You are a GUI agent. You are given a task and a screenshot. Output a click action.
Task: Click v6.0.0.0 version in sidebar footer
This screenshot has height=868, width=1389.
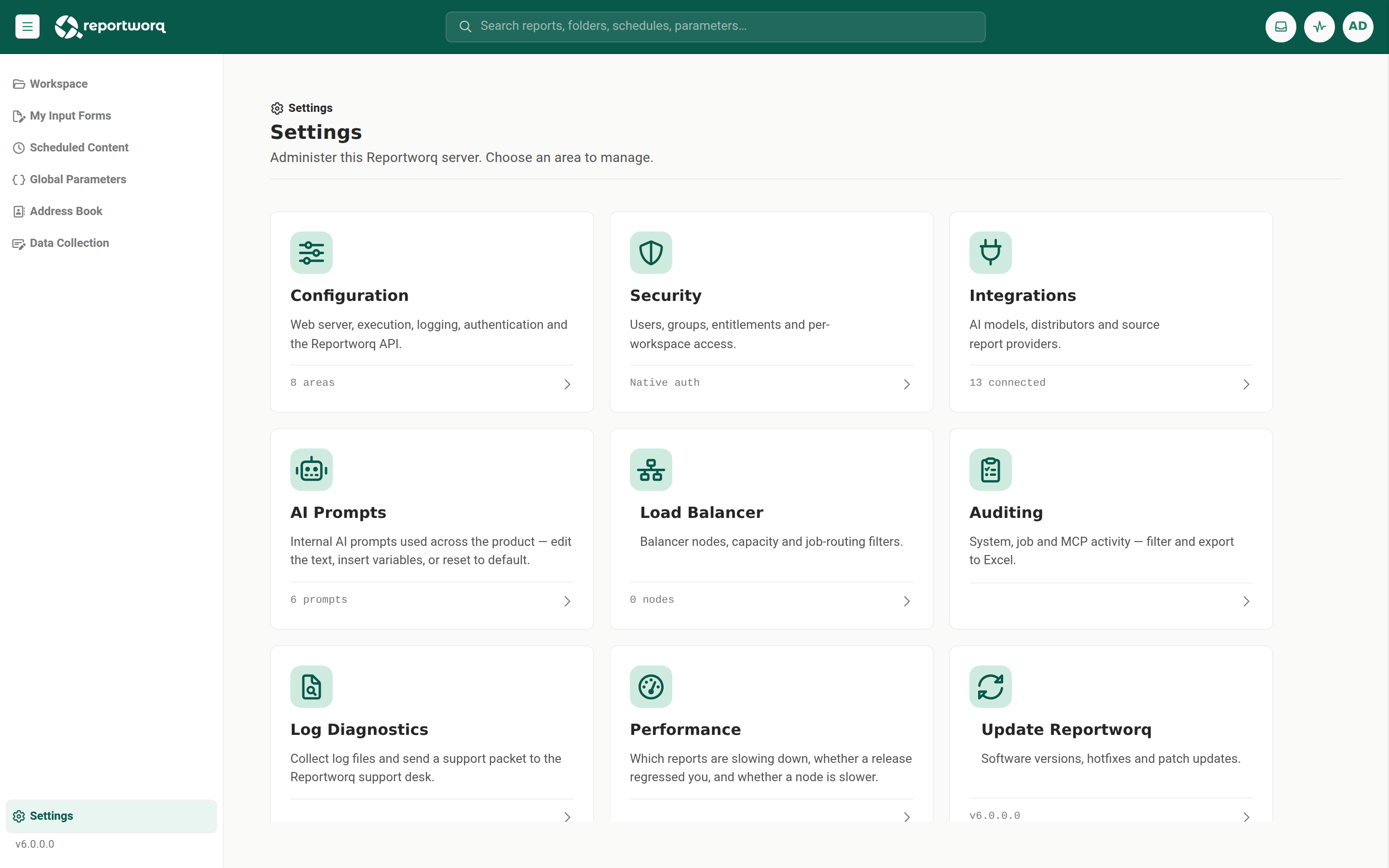tap(34, 844)
